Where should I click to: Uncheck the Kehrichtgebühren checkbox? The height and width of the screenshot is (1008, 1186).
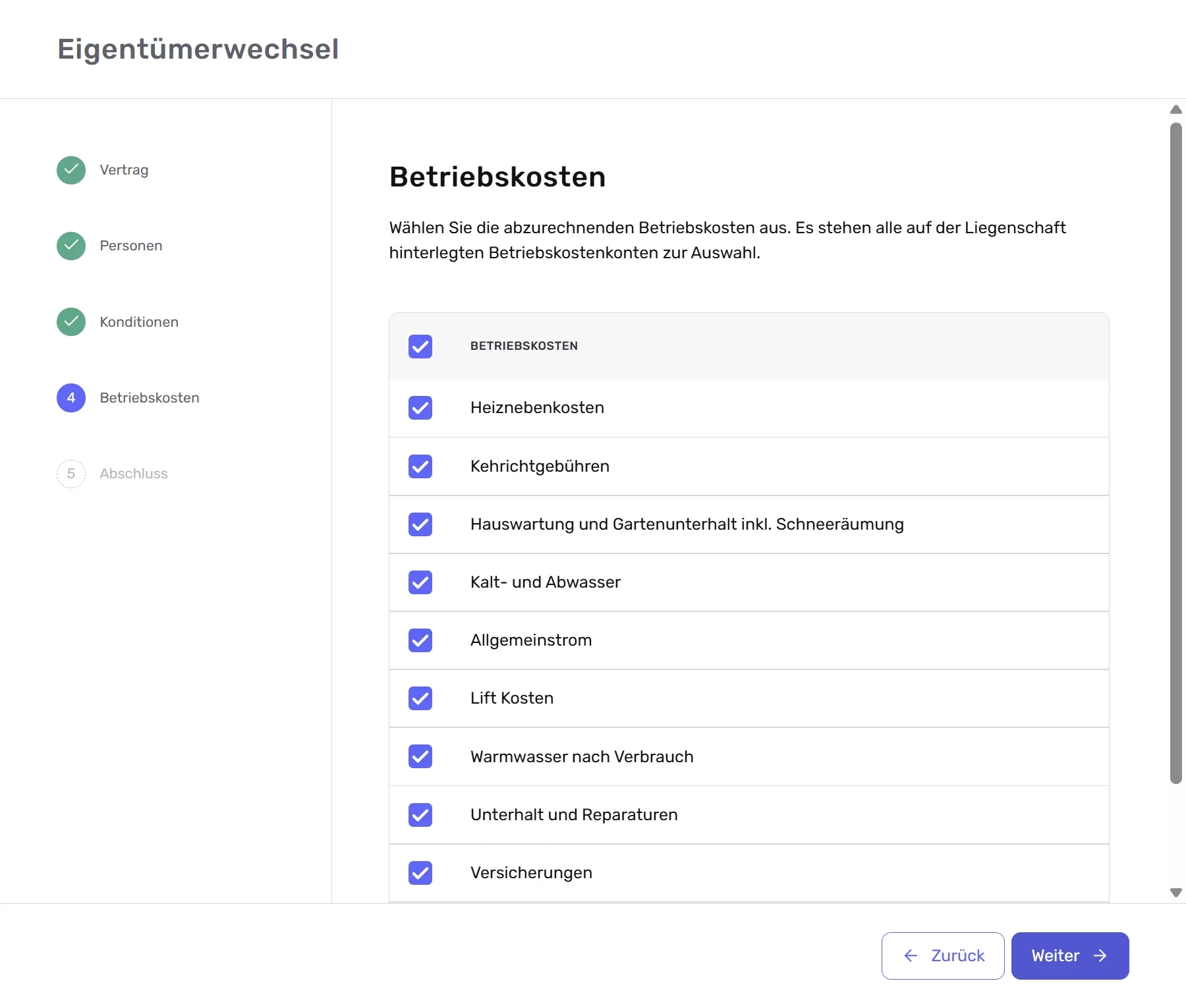click(x=420, y=466)
